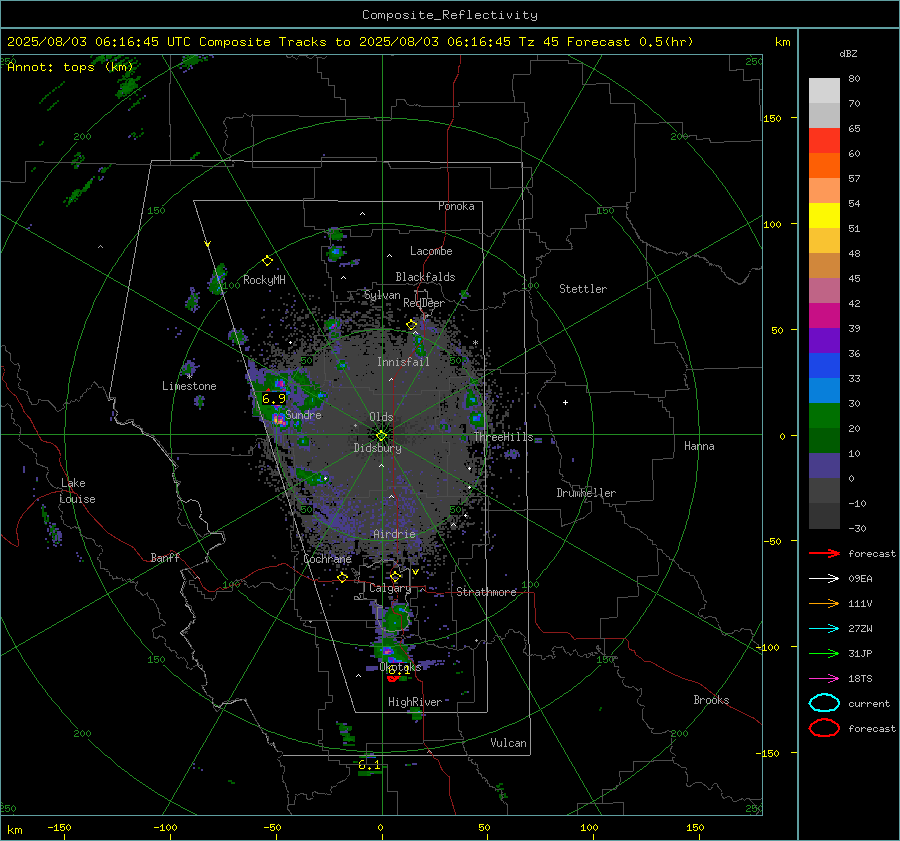Click the HighRiver label
900x841 pixels.
pyautogui.click(x=415, y=702)
